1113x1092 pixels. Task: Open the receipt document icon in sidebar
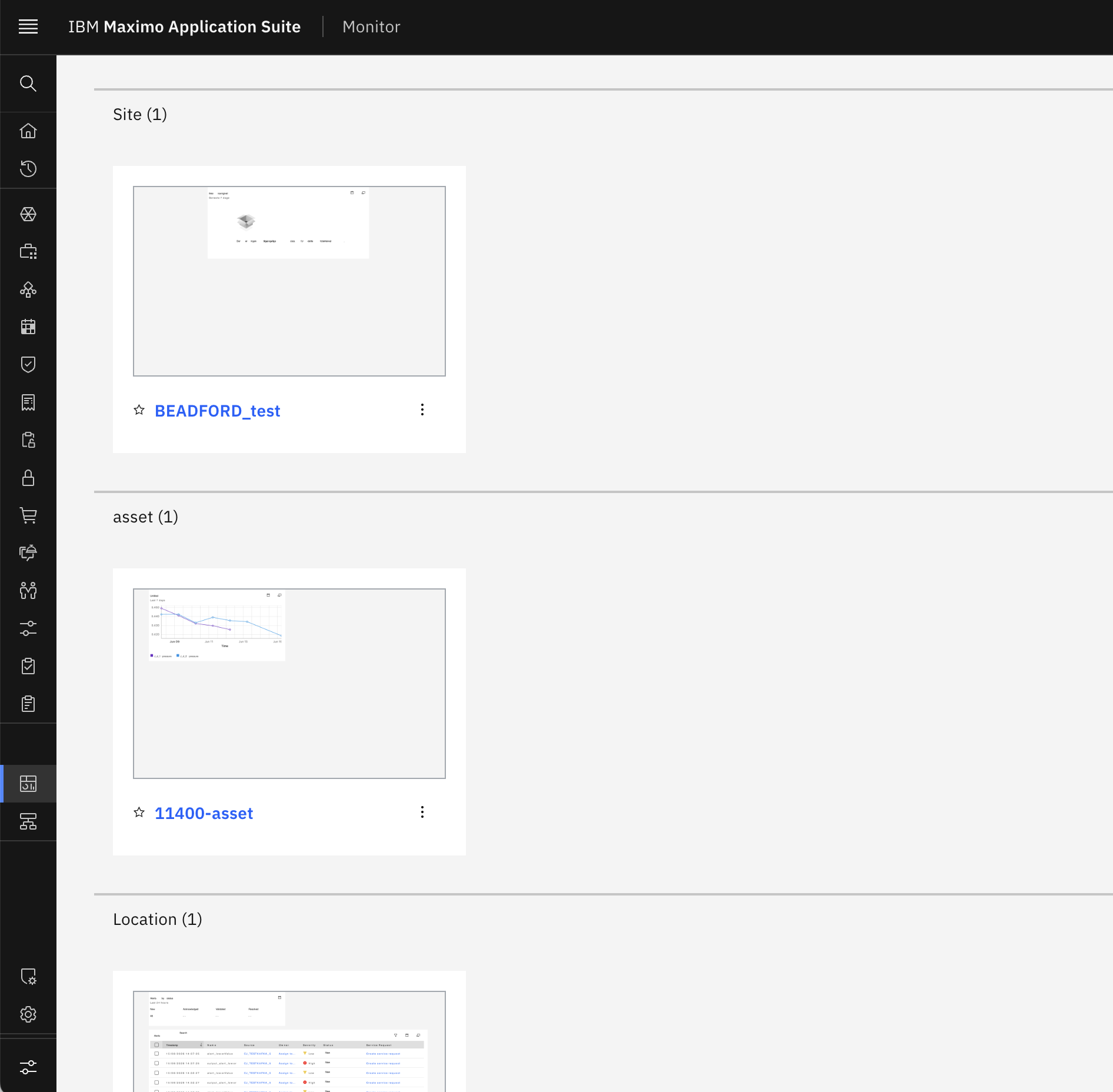[28, 402]
